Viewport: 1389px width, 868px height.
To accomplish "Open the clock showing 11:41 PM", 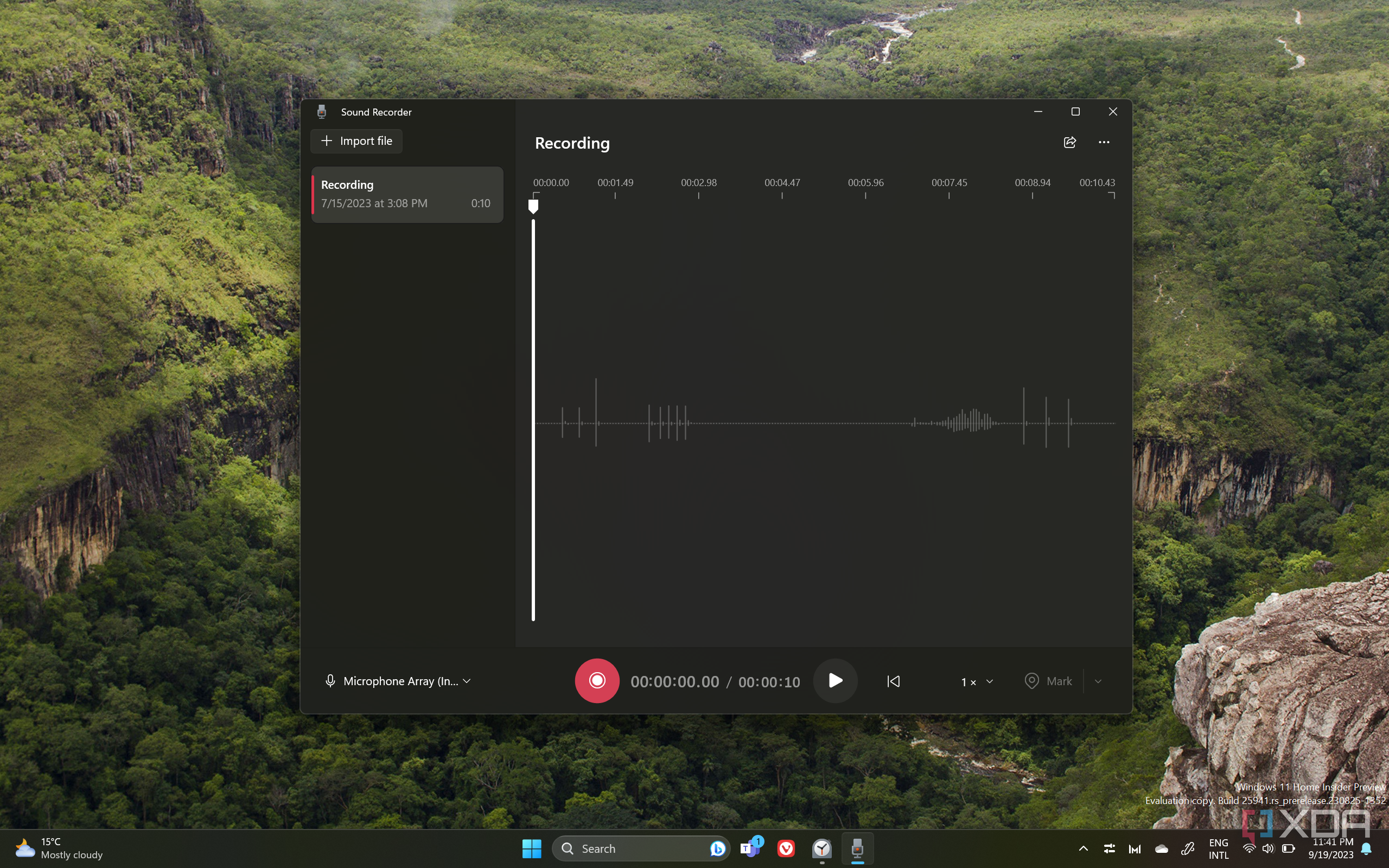I will [x=1331, y=848].
